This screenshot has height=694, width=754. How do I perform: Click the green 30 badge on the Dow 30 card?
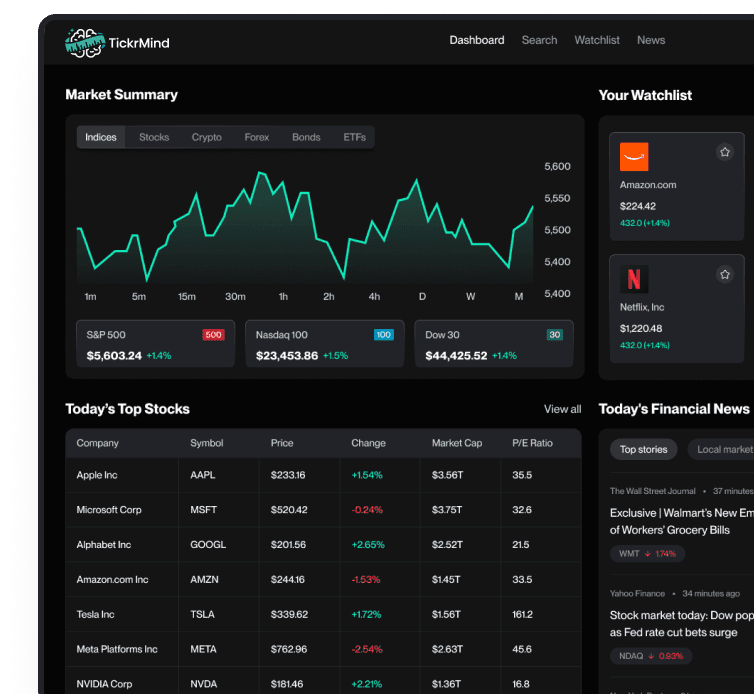(x=554, y=335)
